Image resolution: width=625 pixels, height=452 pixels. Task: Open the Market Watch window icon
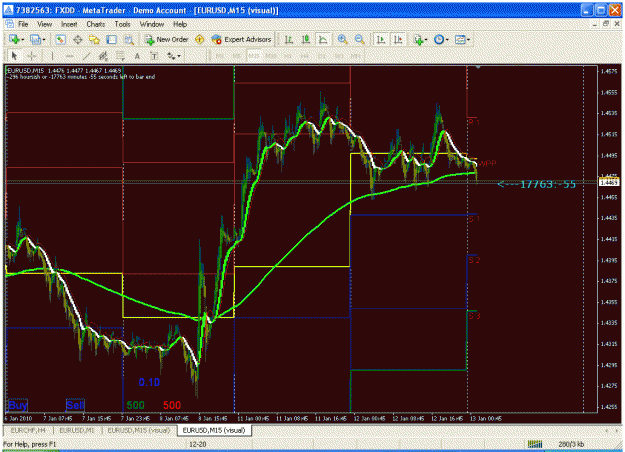point(60,39)
